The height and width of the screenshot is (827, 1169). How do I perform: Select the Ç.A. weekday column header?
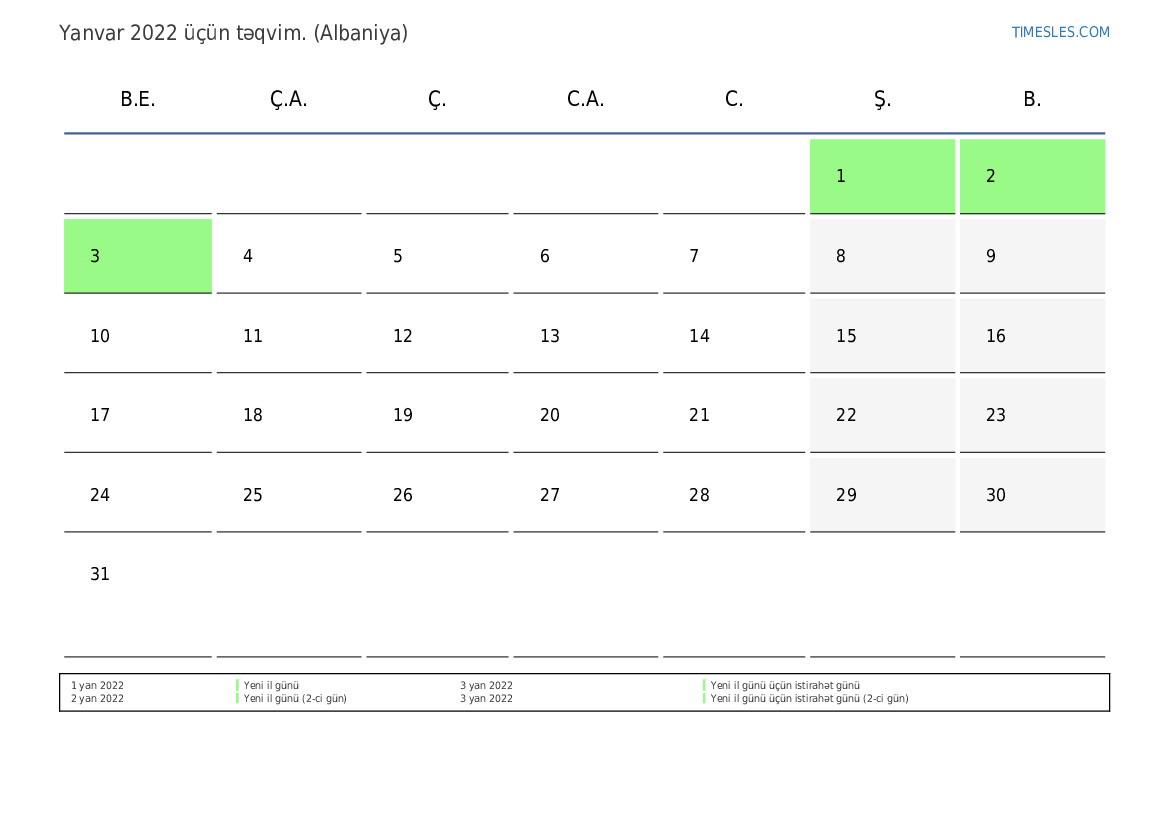click(x=288, y=99)
